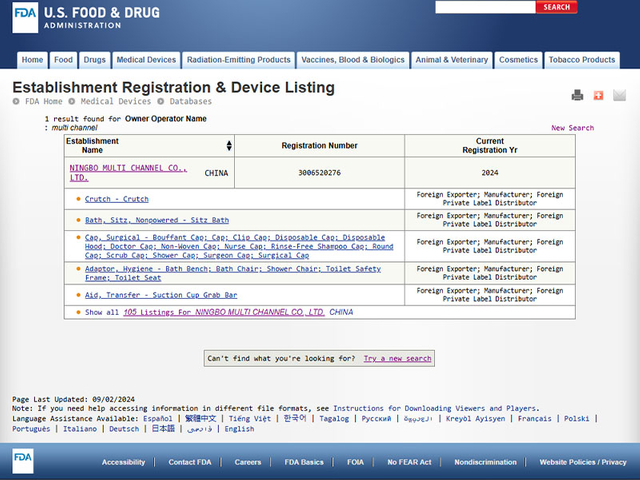Go to the Vaccines, Blood & Biologics tab

coord(353,60)
